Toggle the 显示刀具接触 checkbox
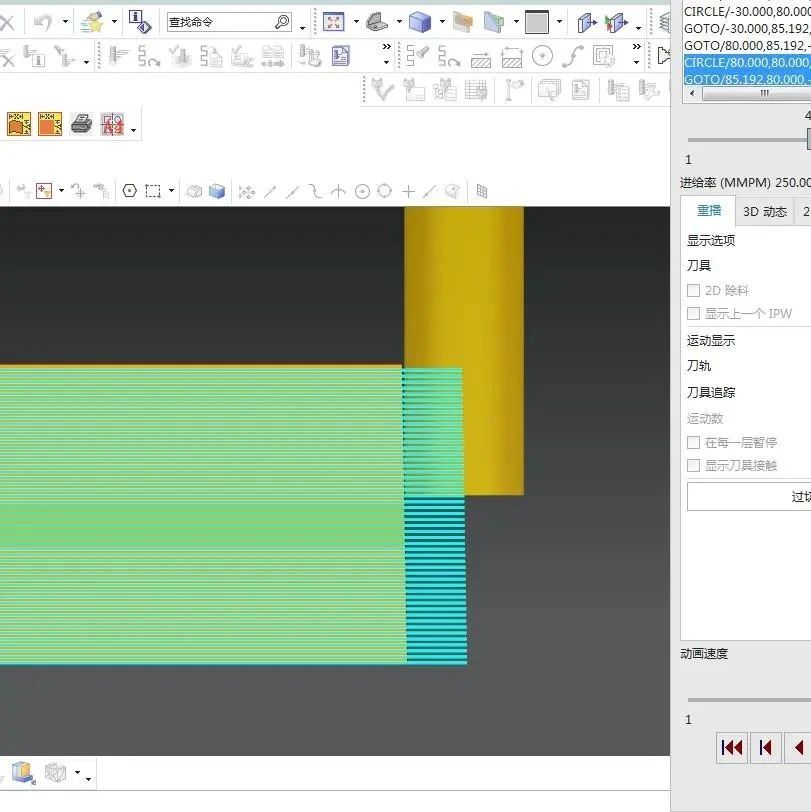The width and height of the screenshot is (811, 812). tap(693, 465)
